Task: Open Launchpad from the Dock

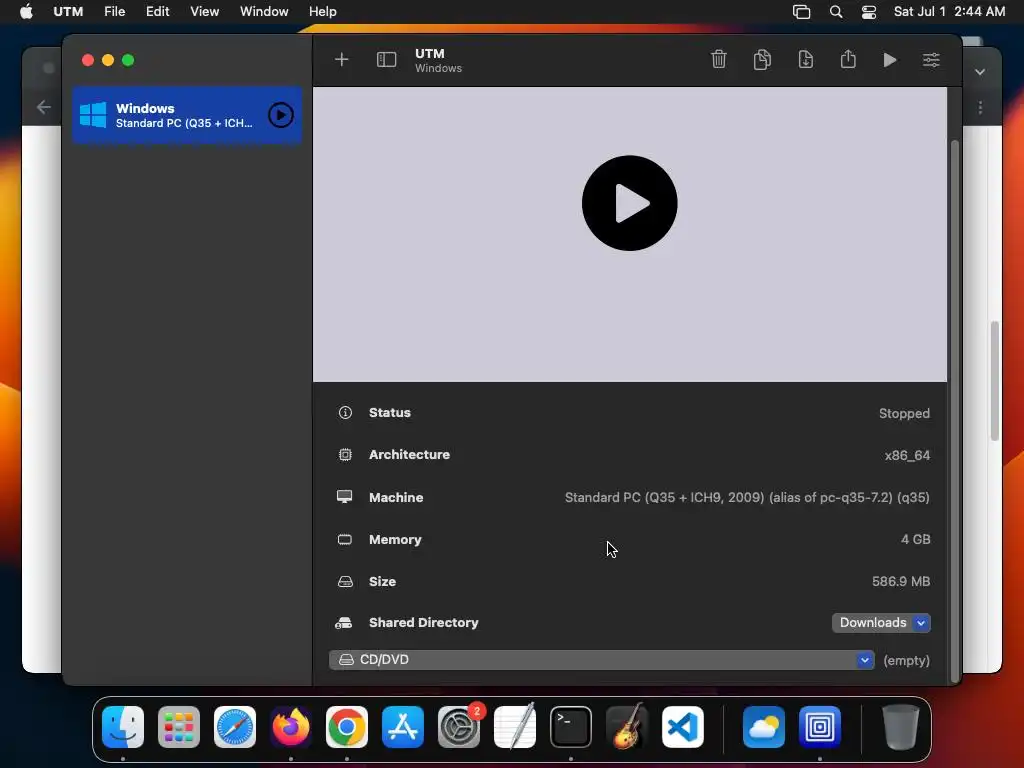Action: point(179,727)
